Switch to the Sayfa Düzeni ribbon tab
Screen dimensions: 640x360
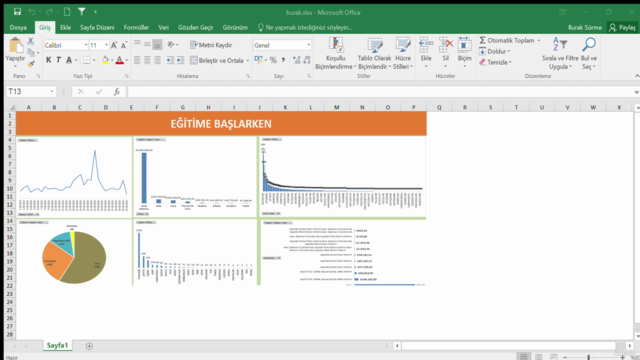click(x=97, y=28)
